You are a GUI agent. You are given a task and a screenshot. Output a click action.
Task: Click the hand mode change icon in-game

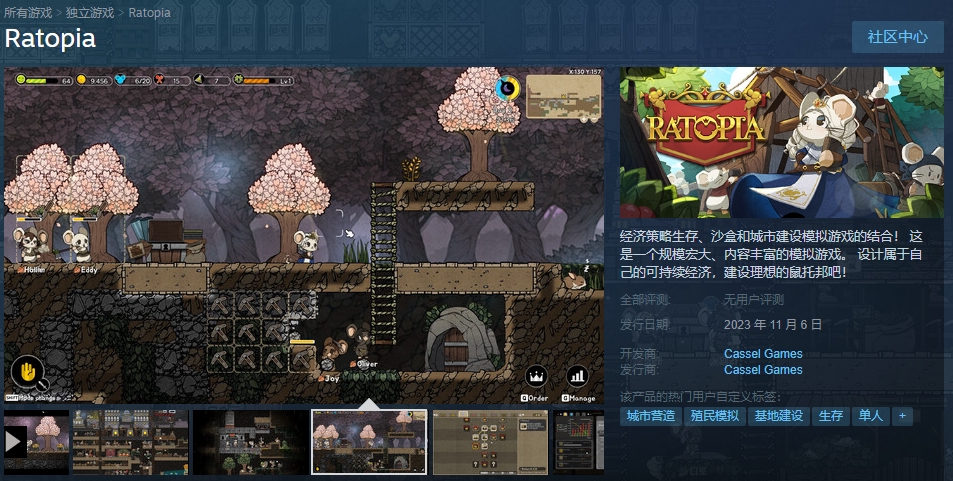pyautogui.click(x=27, y=372)
